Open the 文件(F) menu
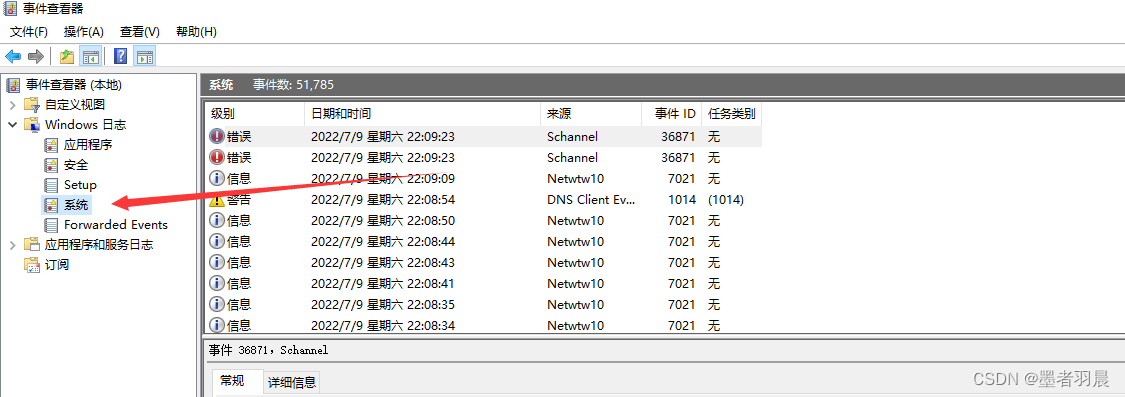Screen dimensions: 1125x397 pyautogui.click(x=29, y=32)
